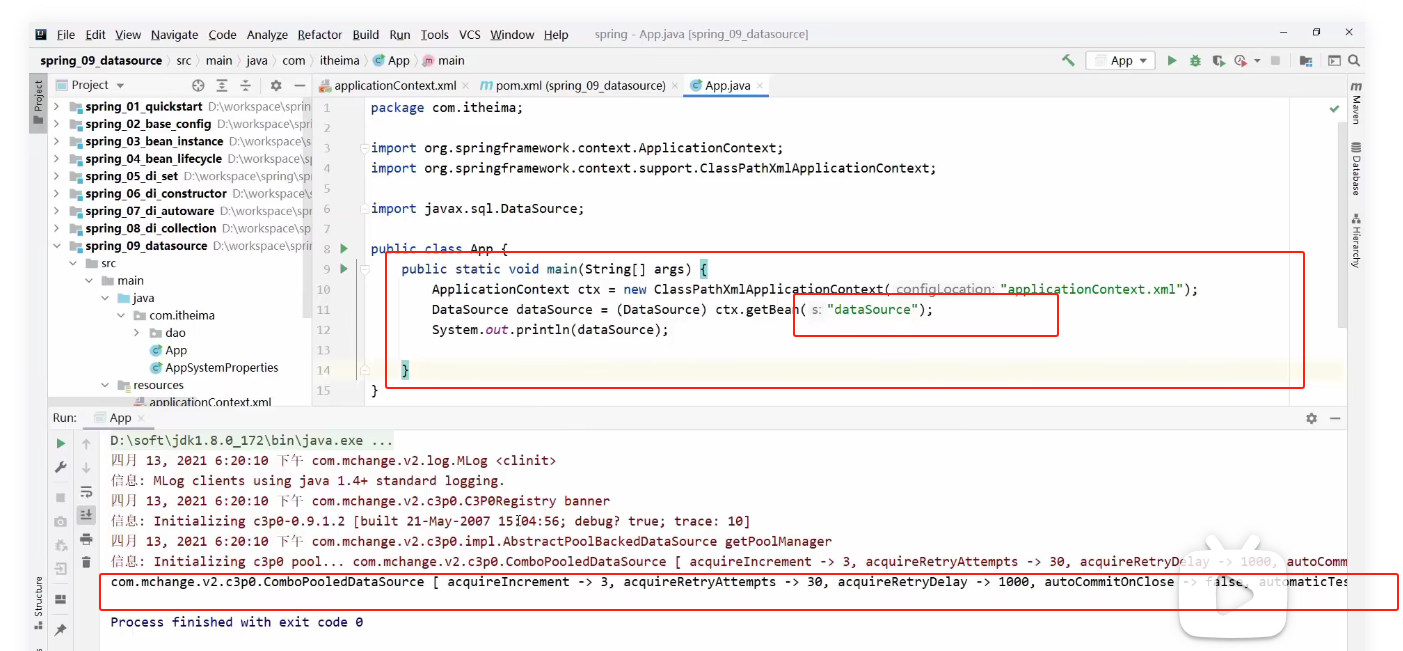
Task: Close the App tab in Run panel
Action: (139, 418)
